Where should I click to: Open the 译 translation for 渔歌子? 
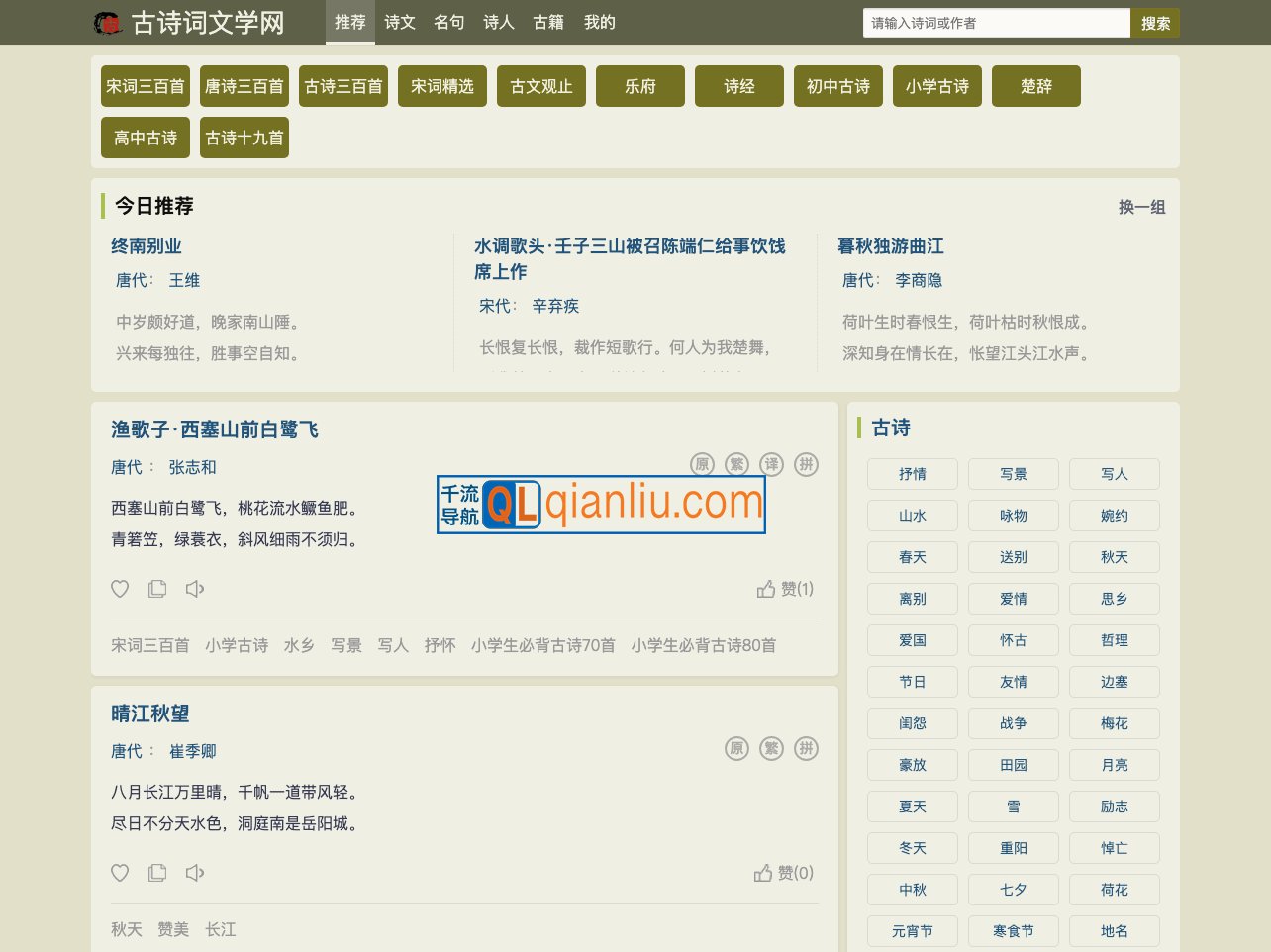tap(770, 464)
